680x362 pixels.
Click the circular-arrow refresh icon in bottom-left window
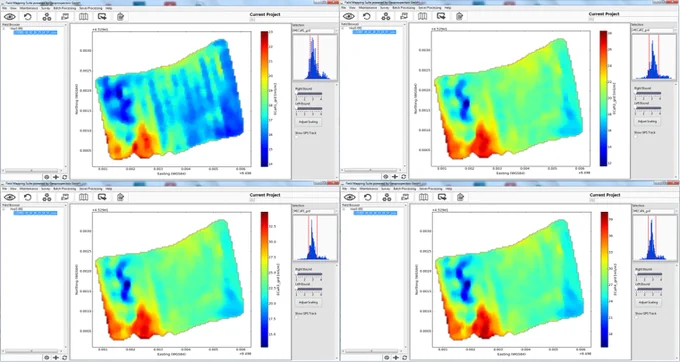coord(28,197)
